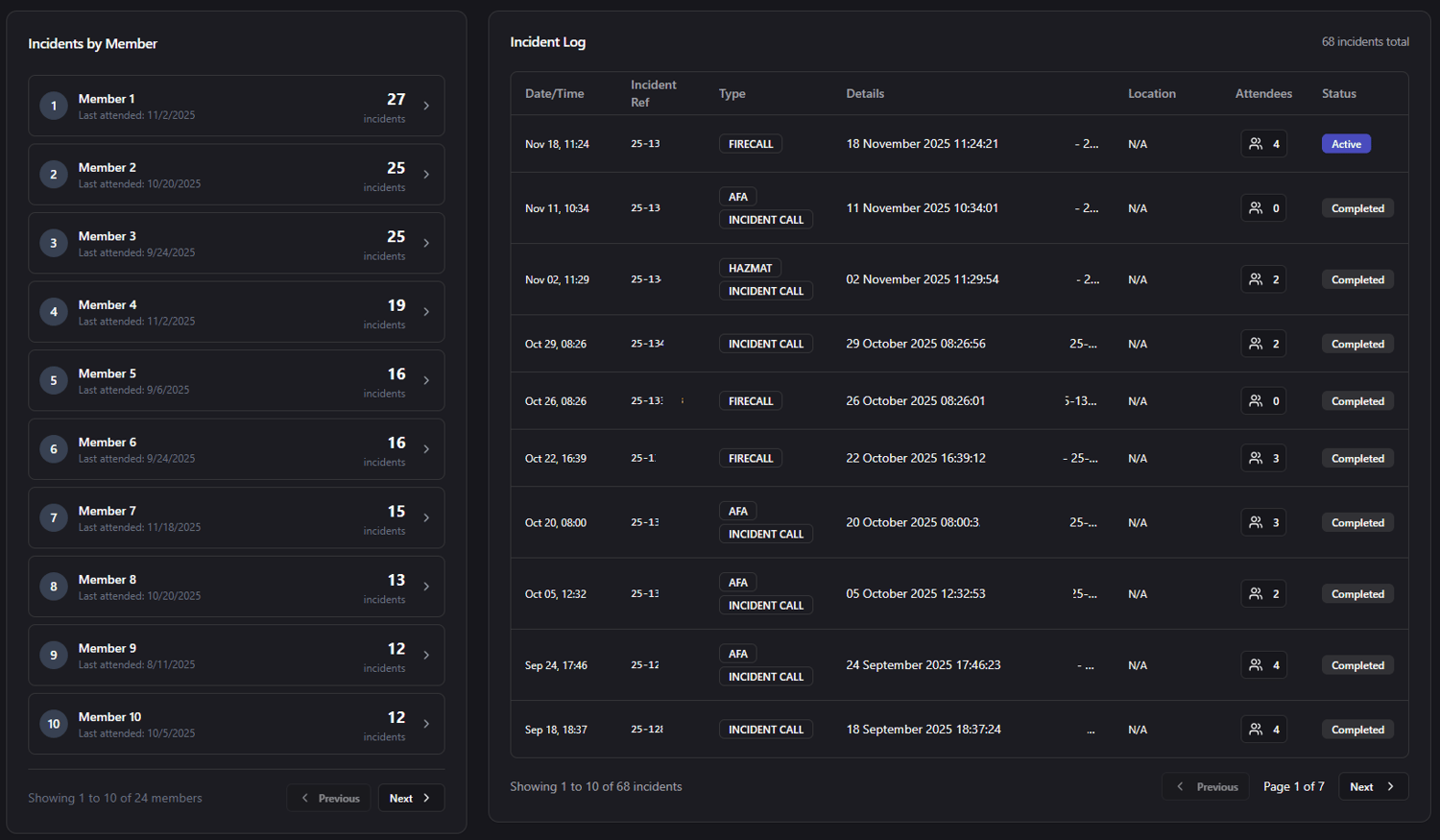1440x840 pixels.
Task: Click the Active status badge
Action: (1346, 144)
